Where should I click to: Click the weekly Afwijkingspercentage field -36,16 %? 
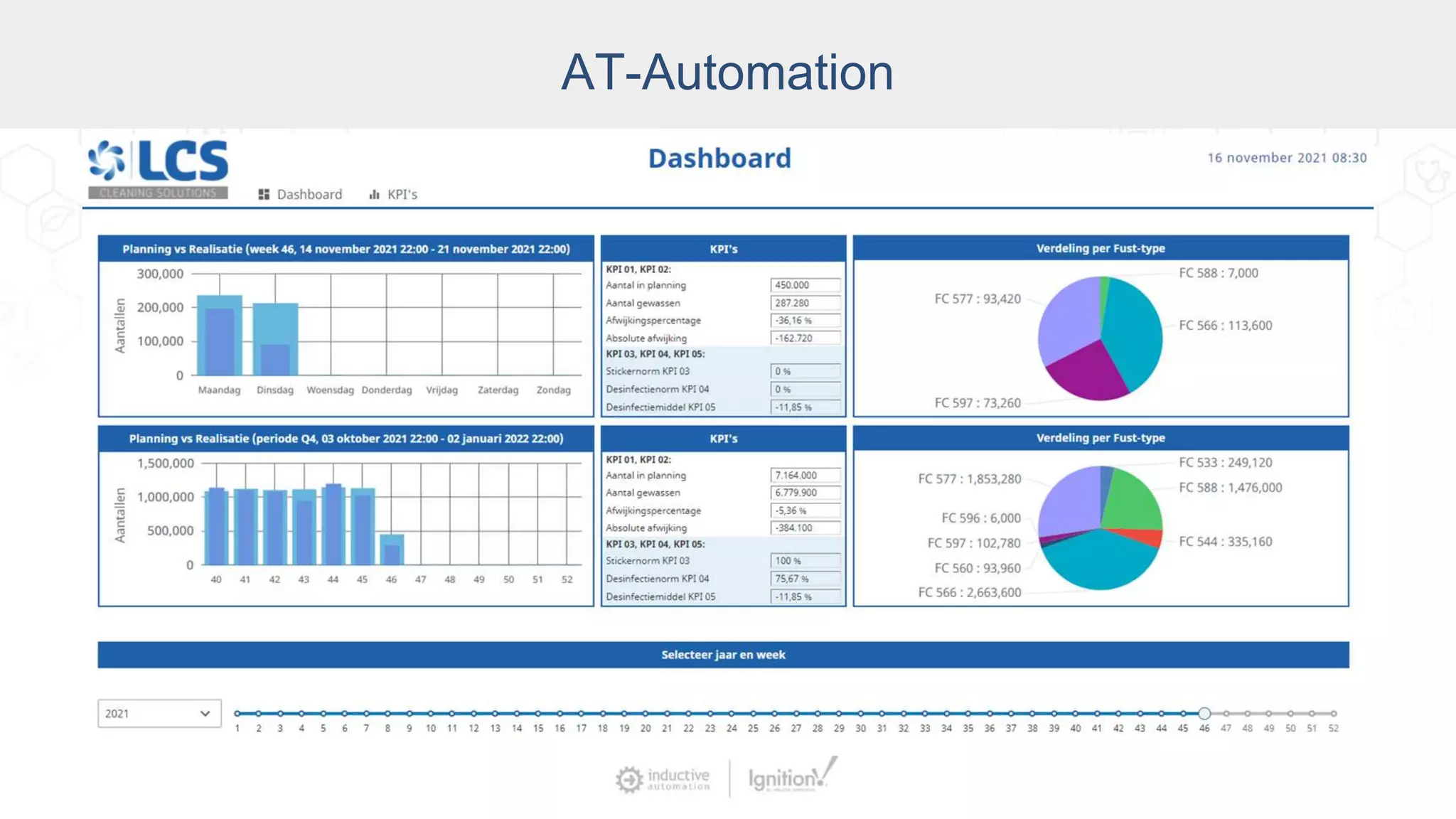(x=805, y=321)
